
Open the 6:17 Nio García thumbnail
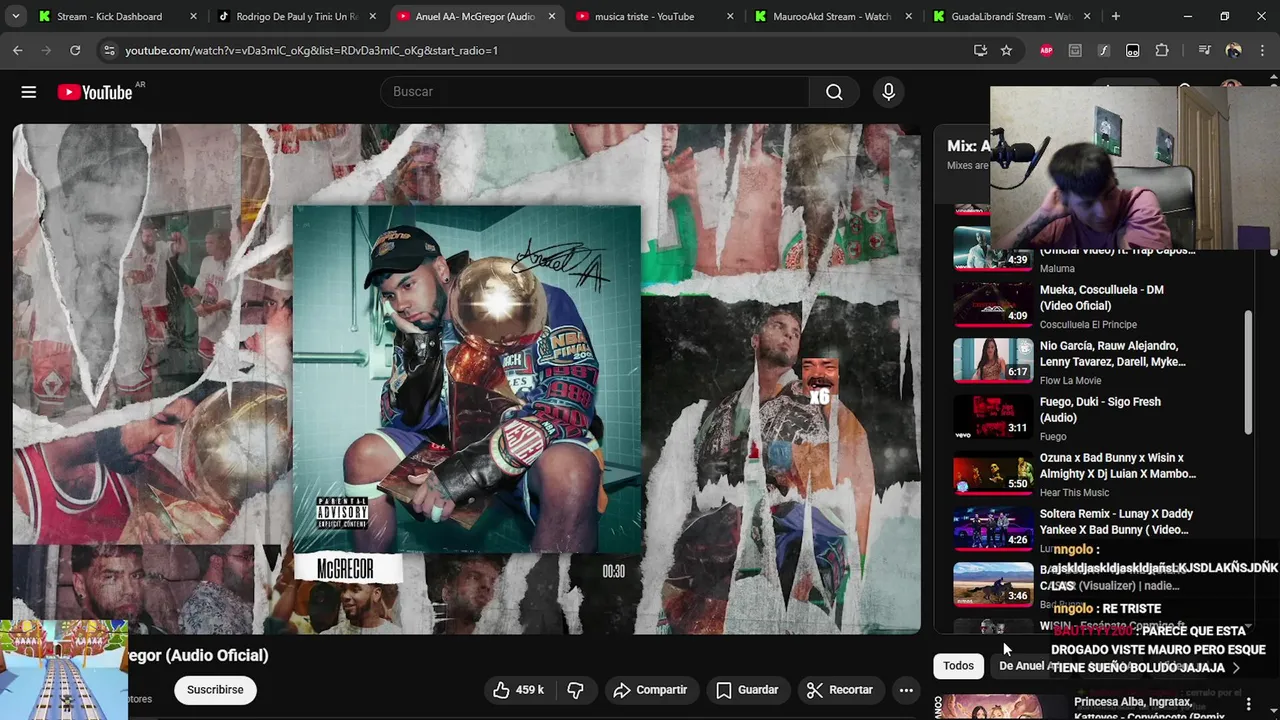click(x=993, y=360)
